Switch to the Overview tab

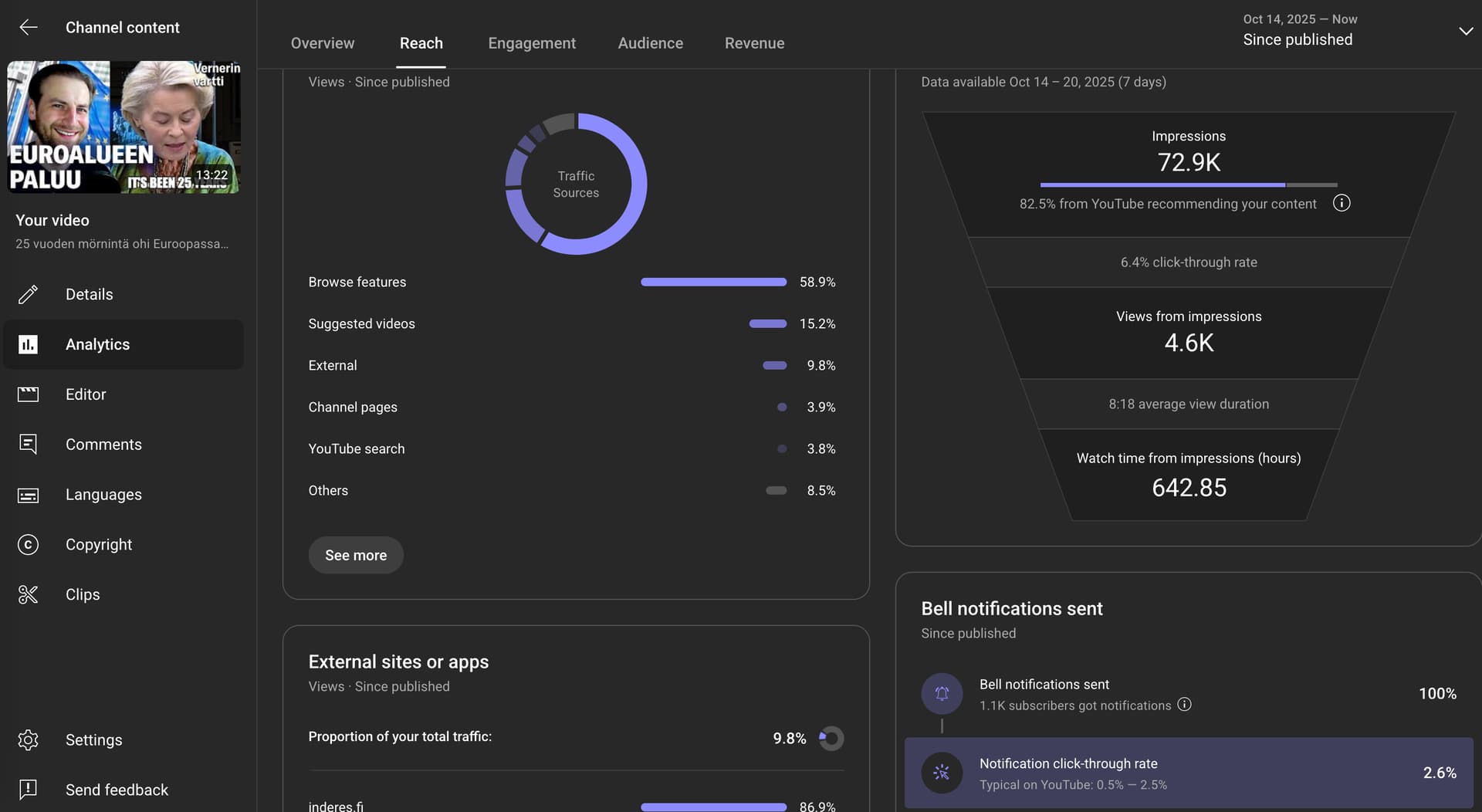tap(322, 43)
